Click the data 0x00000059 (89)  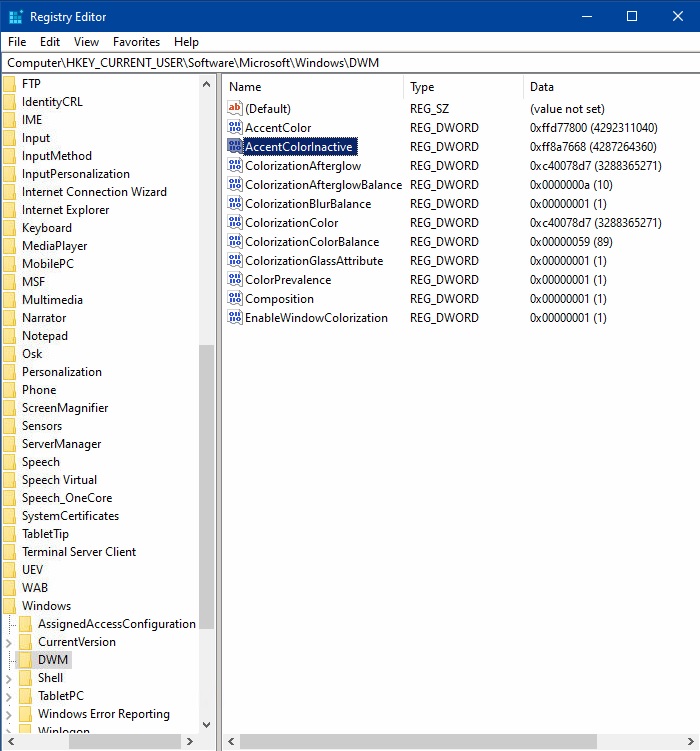pos(571,242)
